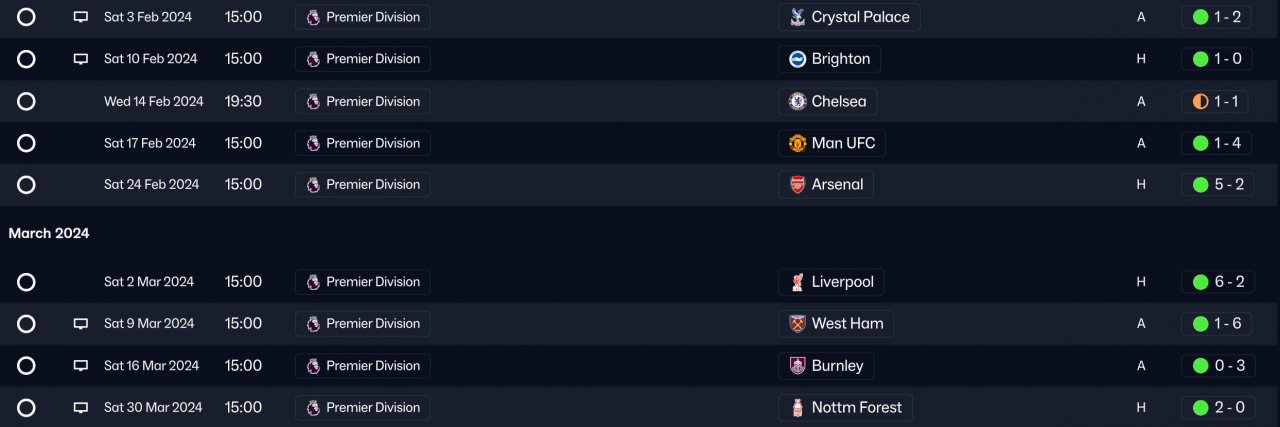This screenshot has width=1280, height=427.
Task: Open the 5 - 2 result against Arsenal
Action: pos(1216,185)
